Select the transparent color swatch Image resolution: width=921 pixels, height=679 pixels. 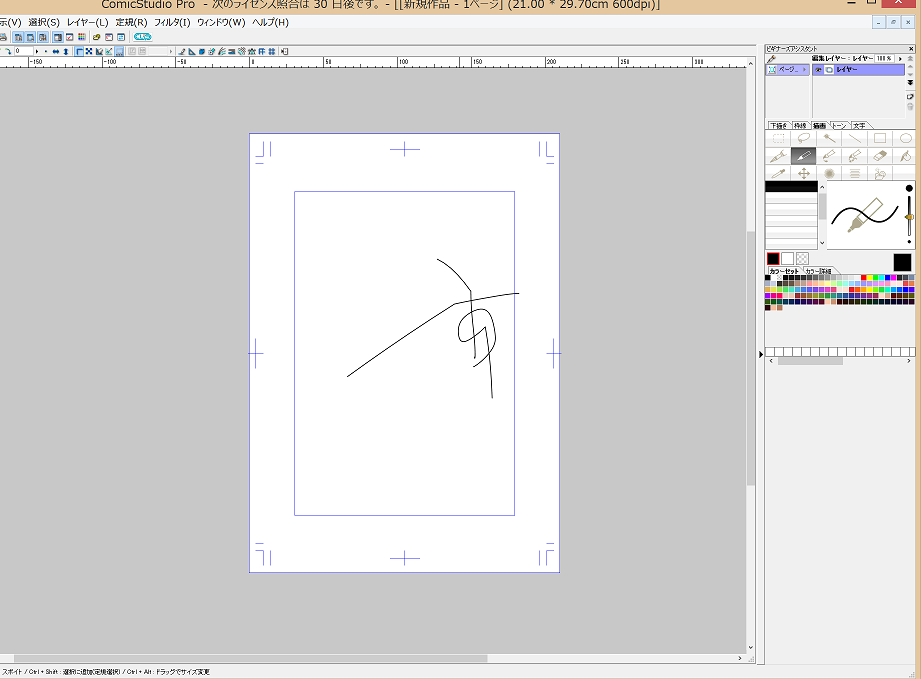pyautogui.click(x=802, y=258)
